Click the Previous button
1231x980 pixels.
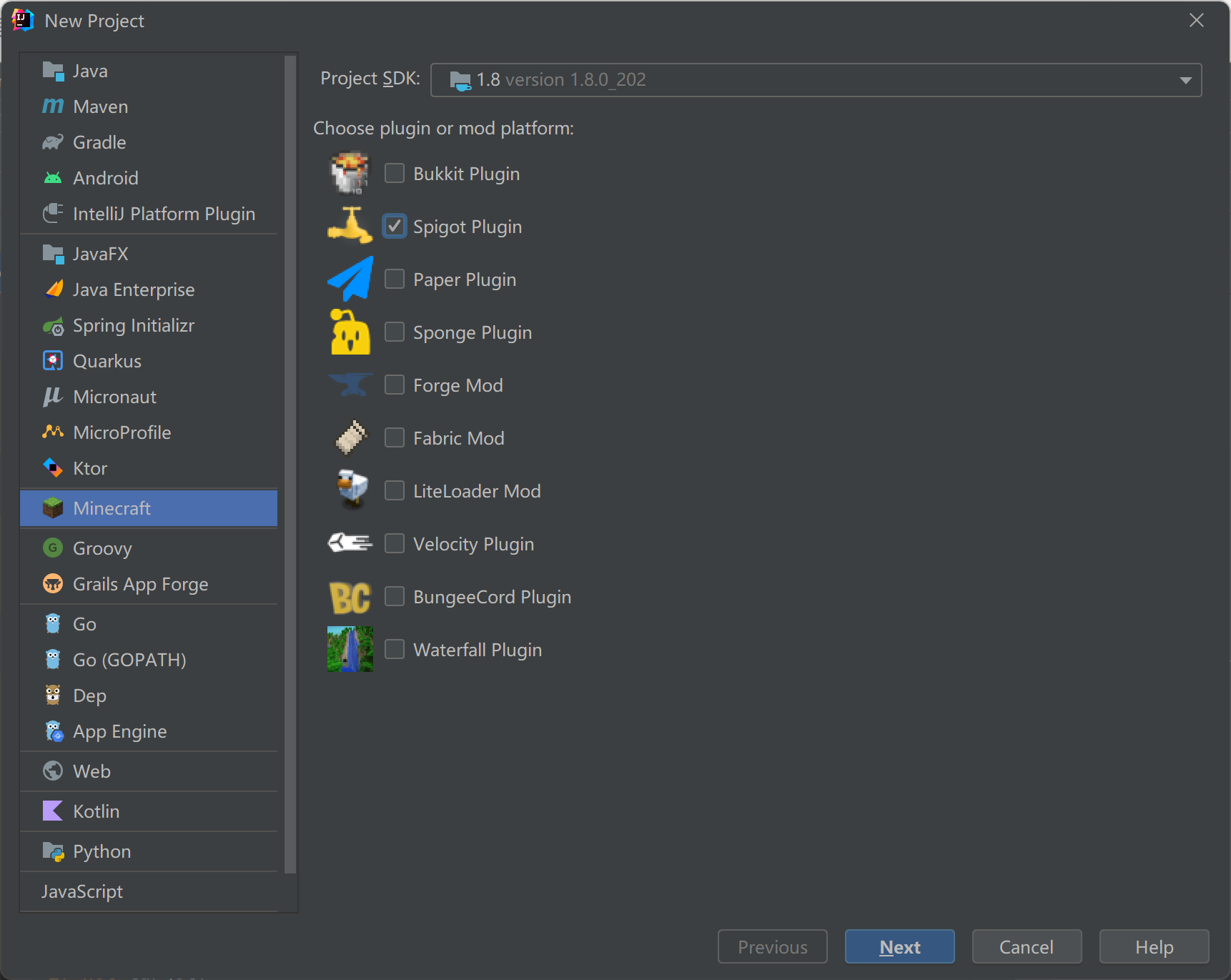pyautogui.click(x=772, y=946)
